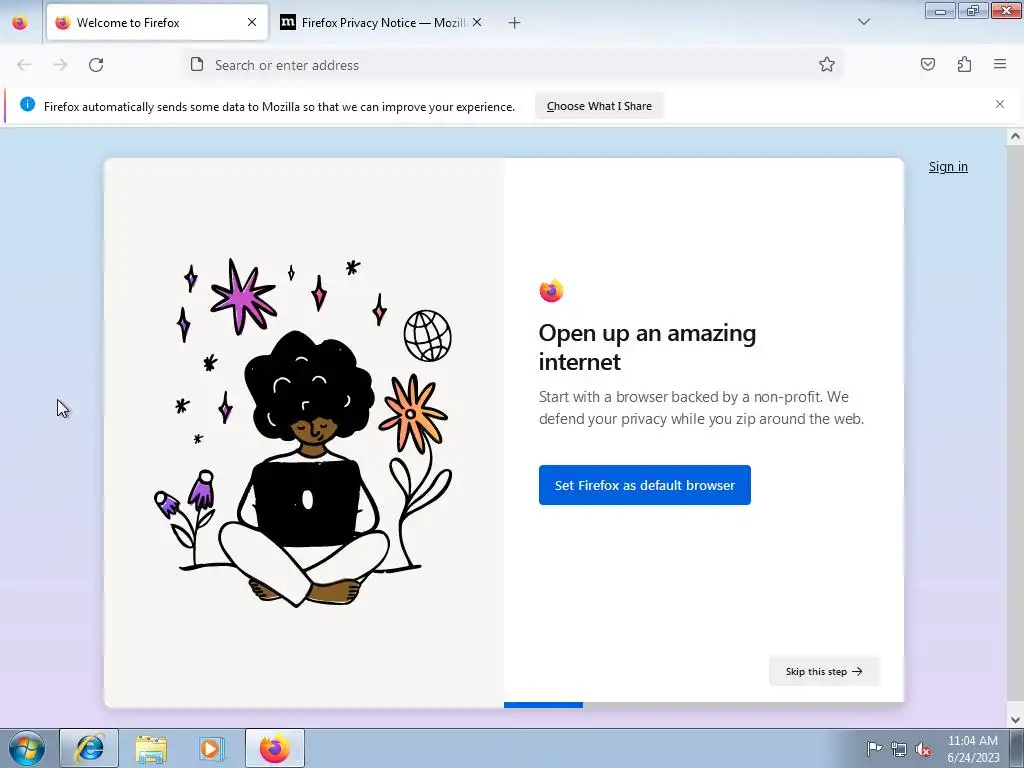Viewport: 1024px width, 768px height.
Task: Minimize the Firefox window
Action: pyautogui.click(x=940, y=10)
